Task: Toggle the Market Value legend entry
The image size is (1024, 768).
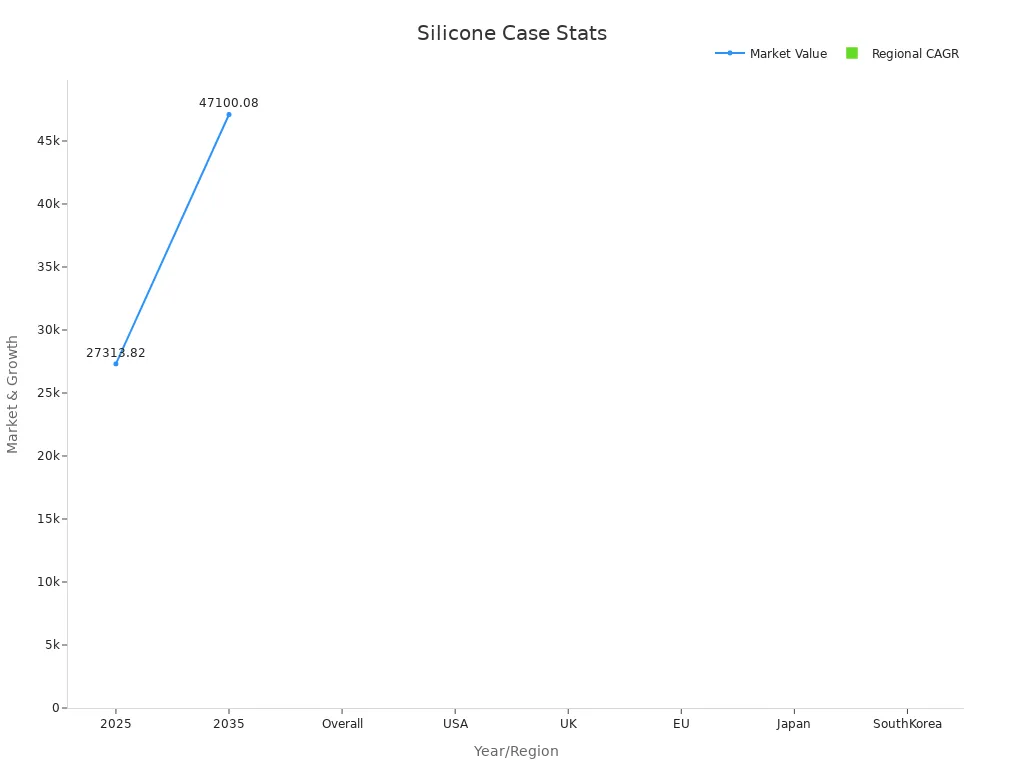Action: pos(771,54)
